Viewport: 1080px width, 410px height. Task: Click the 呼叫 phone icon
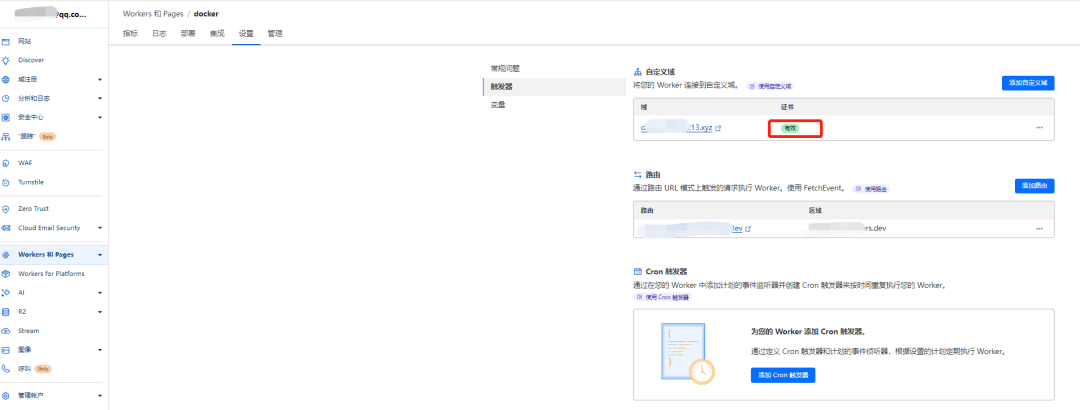[6, 369]
